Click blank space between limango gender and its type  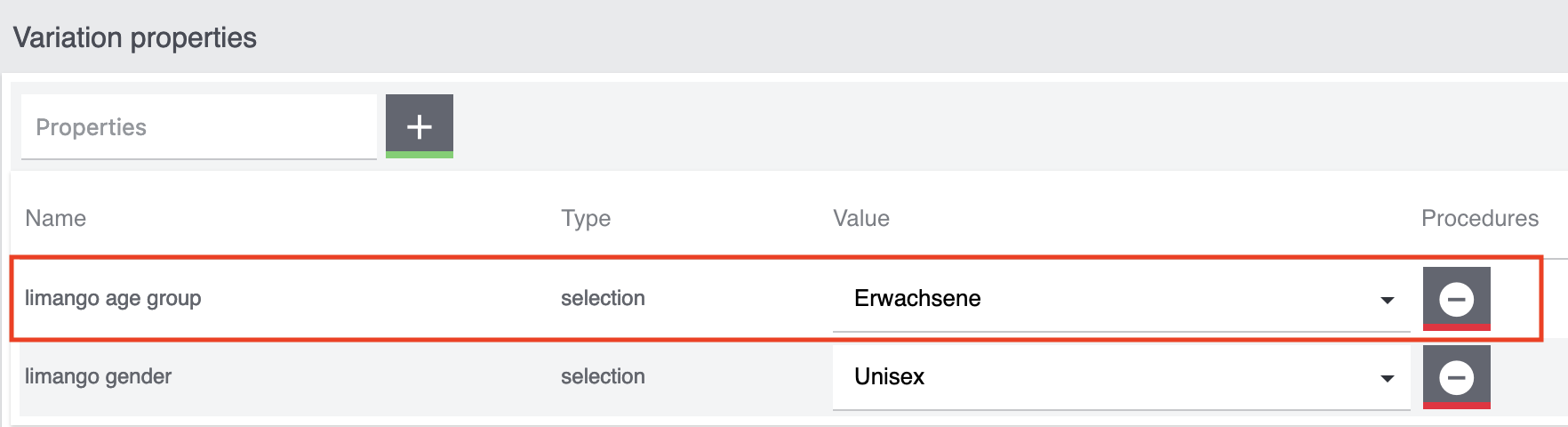tap(364, 376)
